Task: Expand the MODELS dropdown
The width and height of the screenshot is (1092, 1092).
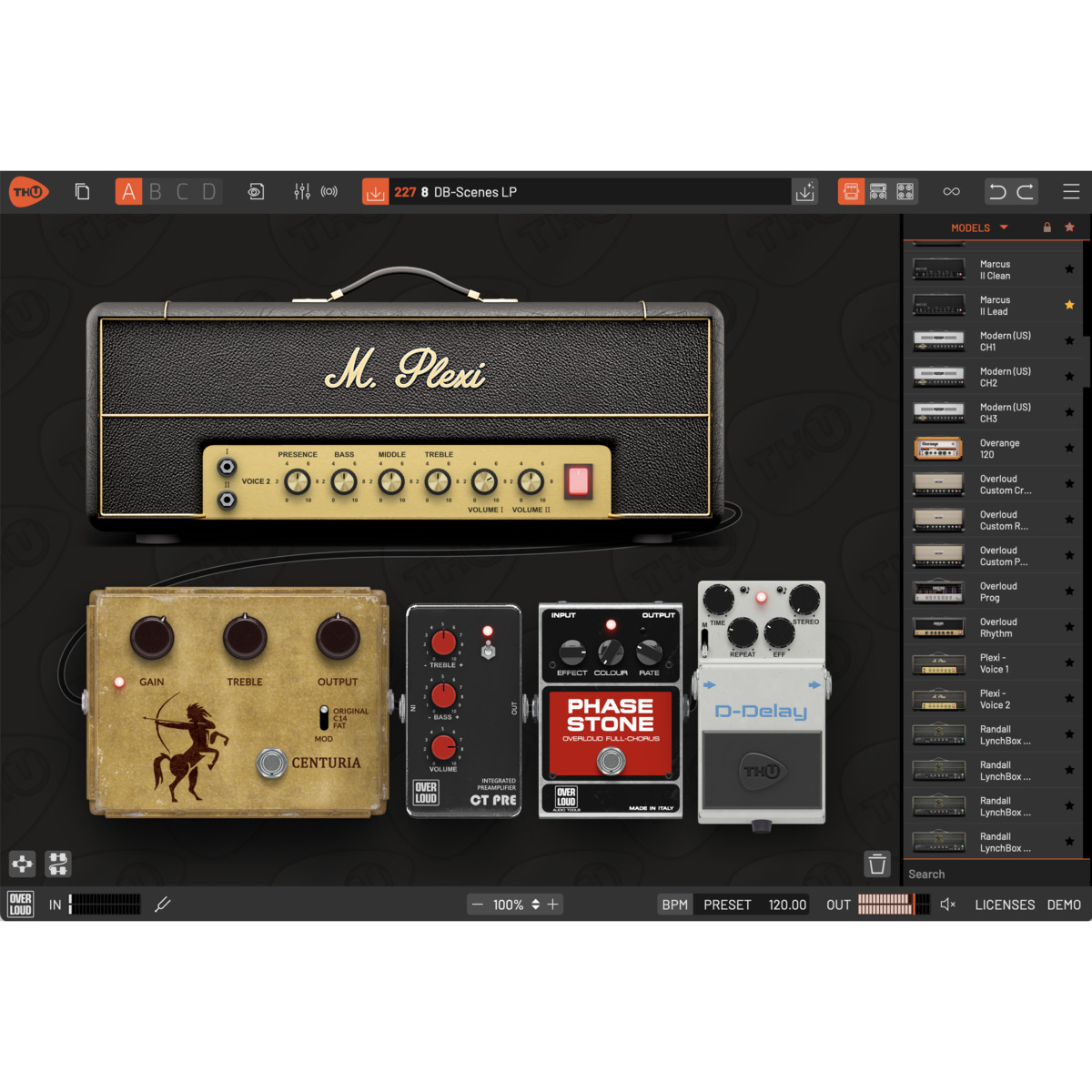Action: [x=979, y=227]
